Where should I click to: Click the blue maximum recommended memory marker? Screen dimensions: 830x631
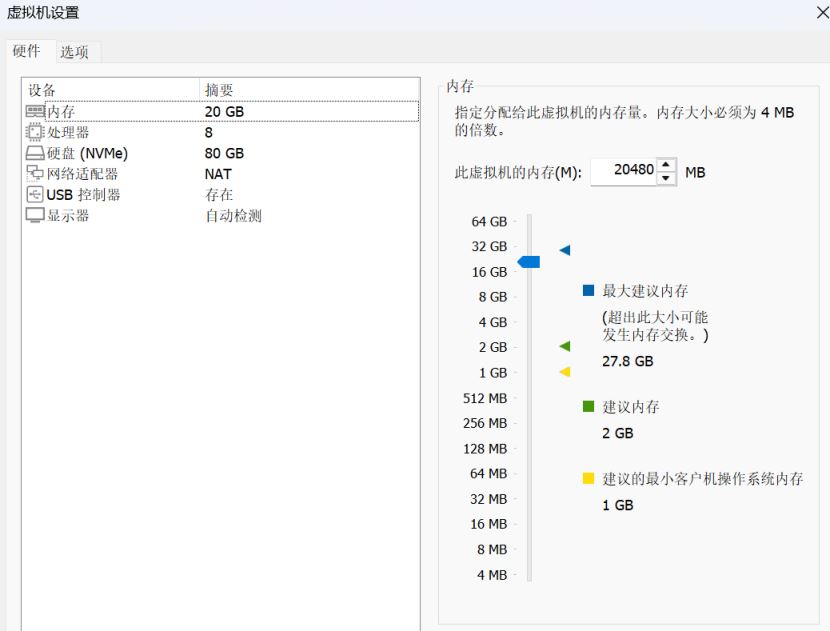565,250
